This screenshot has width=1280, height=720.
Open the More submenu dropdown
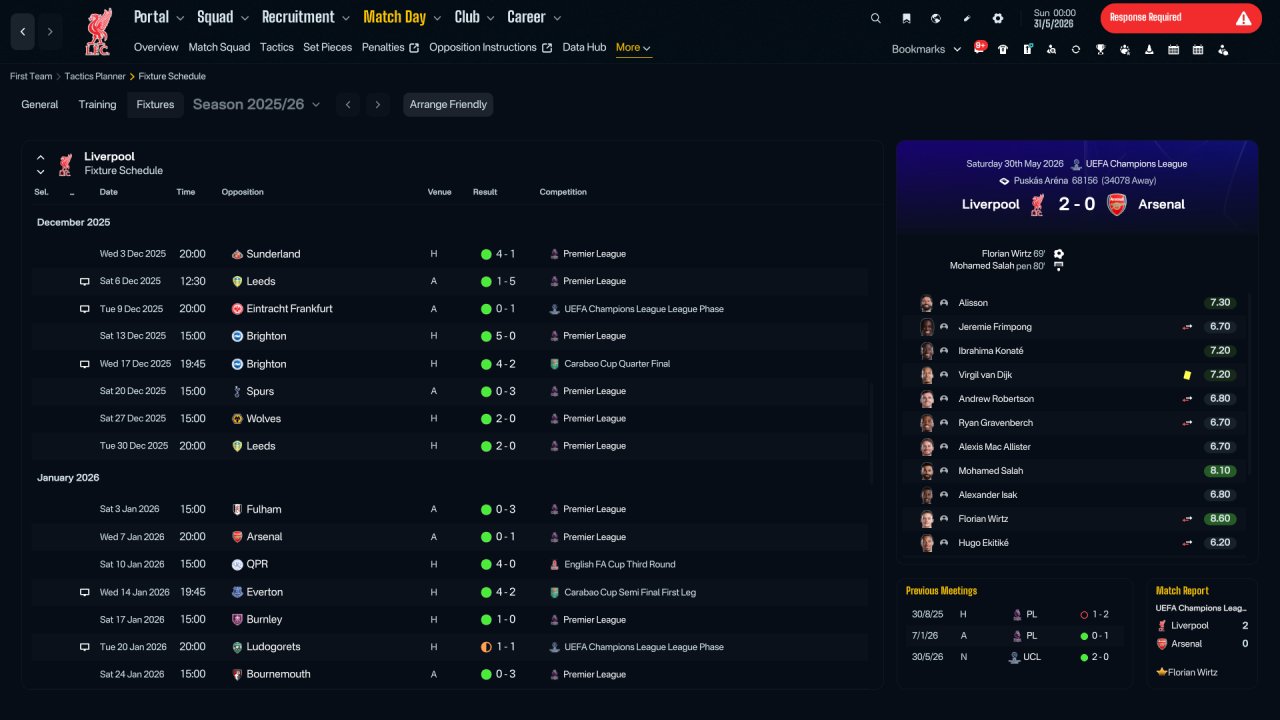coord(634,48)
